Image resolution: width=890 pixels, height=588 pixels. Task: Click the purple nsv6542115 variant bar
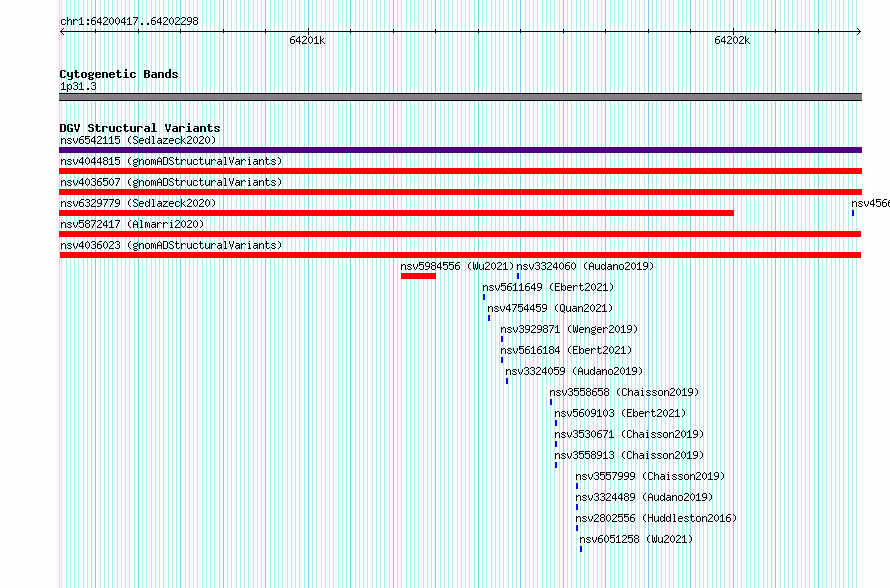[x=460, y=150]
